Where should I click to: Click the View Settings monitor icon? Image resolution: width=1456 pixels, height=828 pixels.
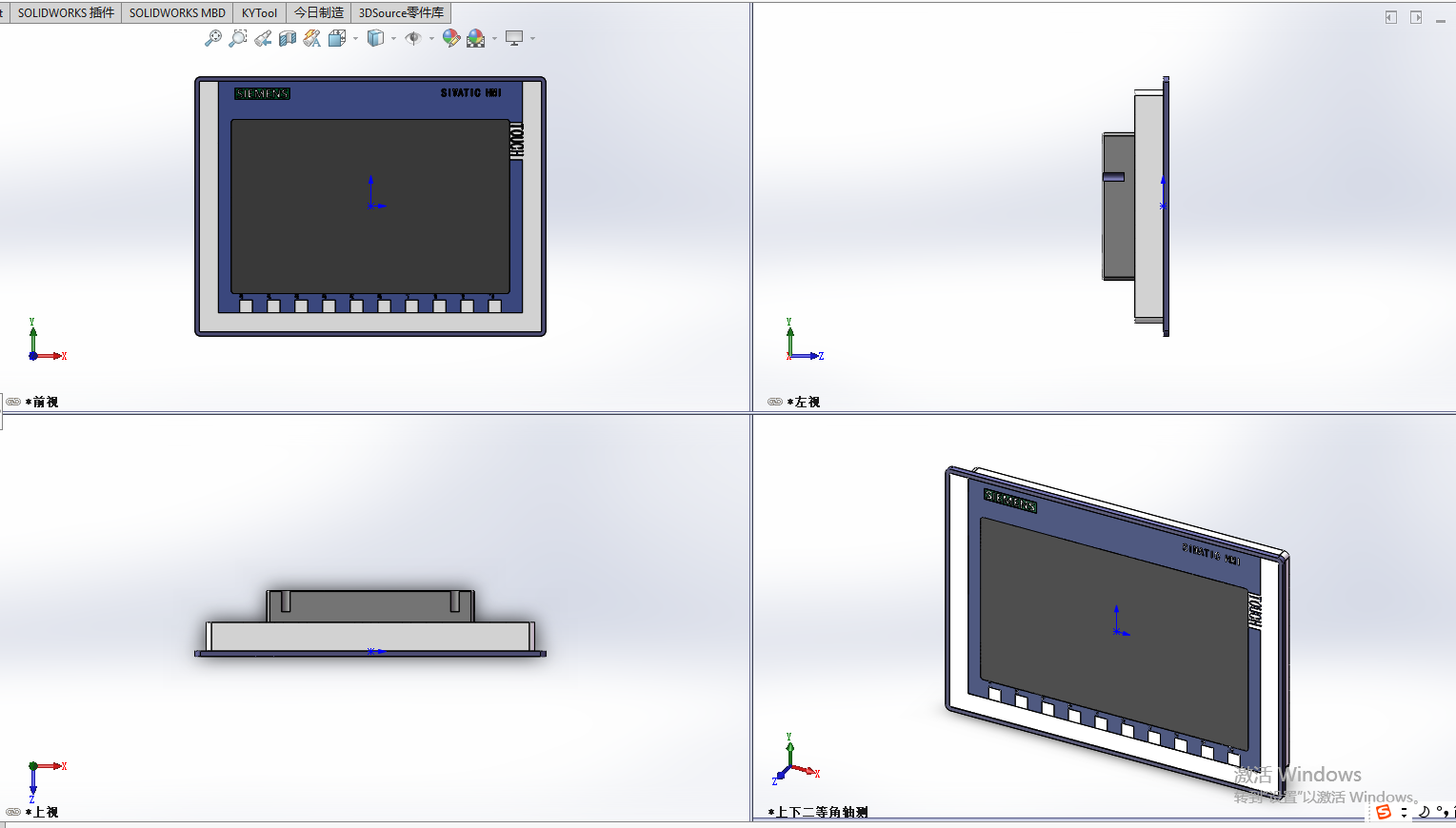[514, 38]
